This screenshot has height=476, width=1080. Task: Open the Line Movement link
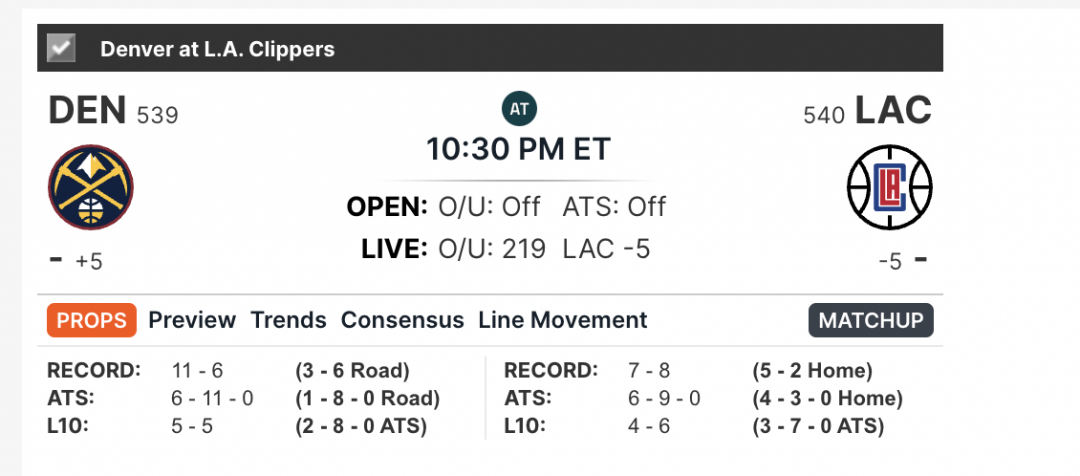click(563, 320)
